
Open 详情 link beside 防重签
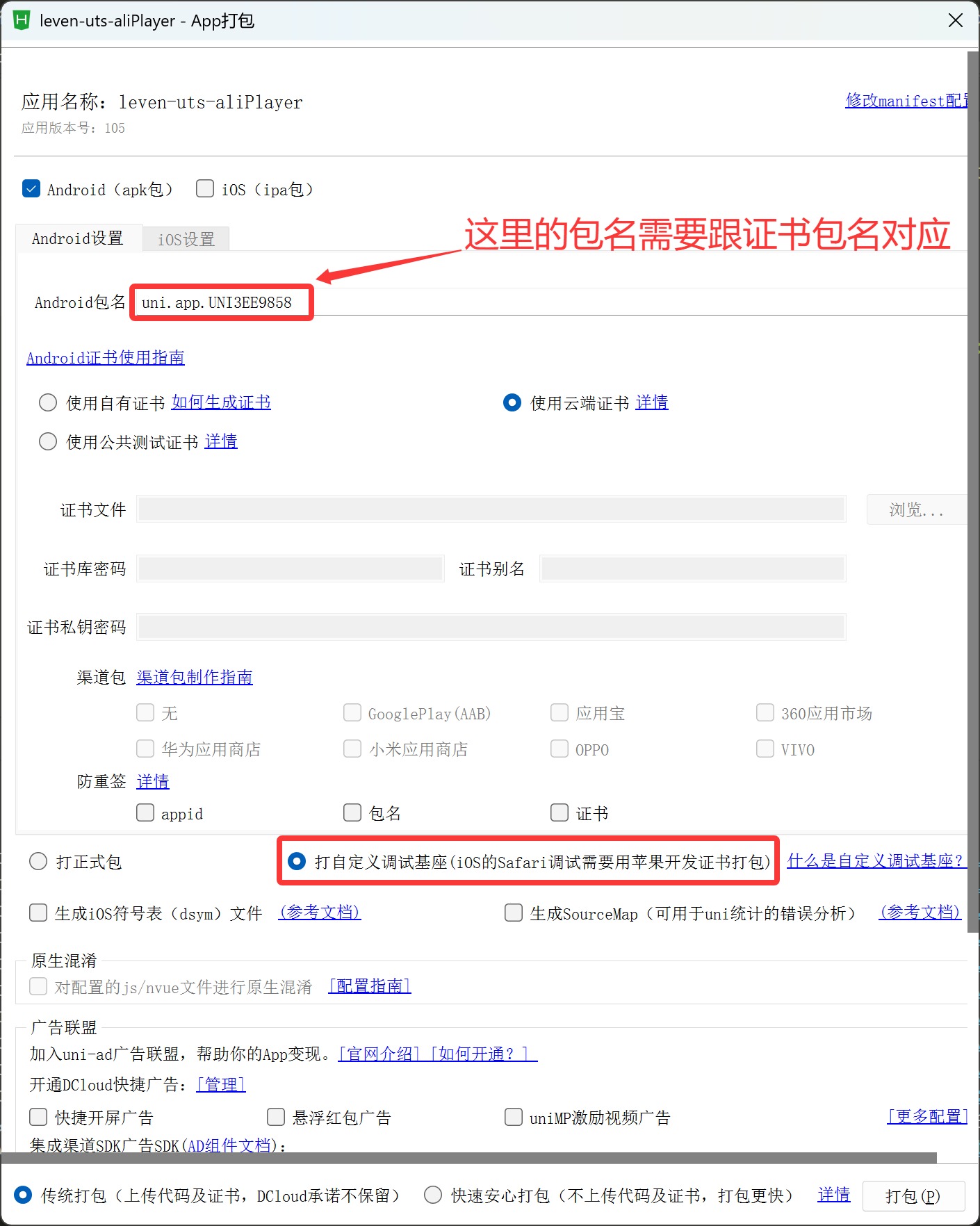[x=153, y=782]
